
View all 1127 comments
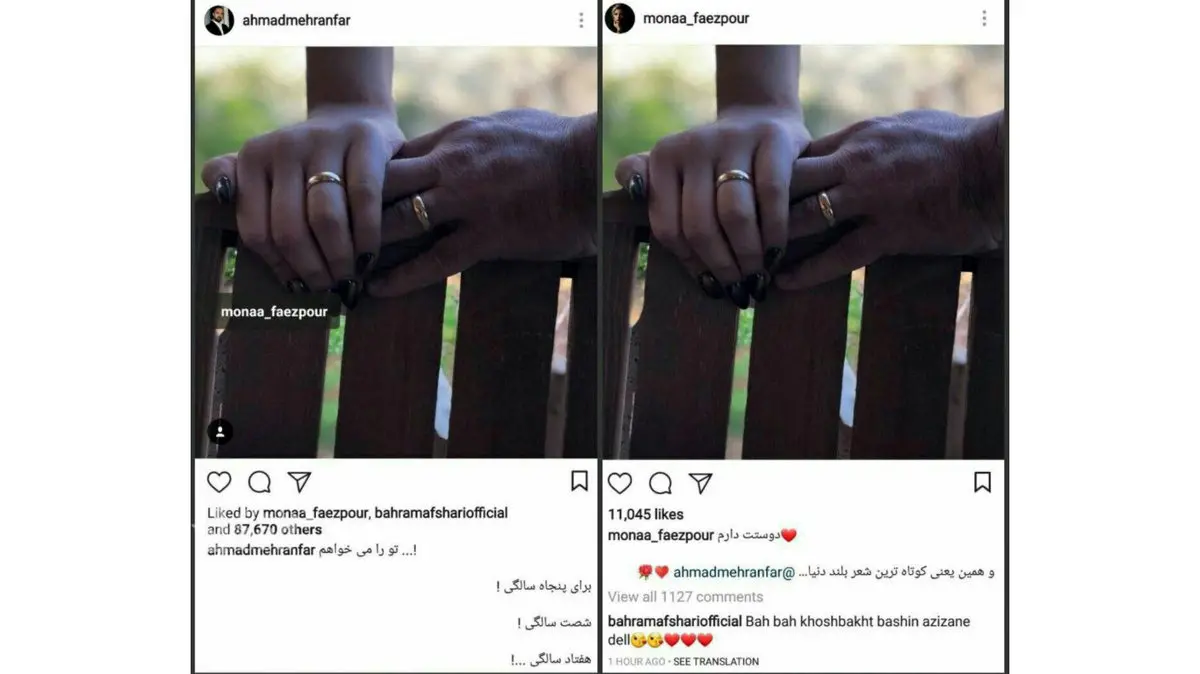[x=685, y=597]
